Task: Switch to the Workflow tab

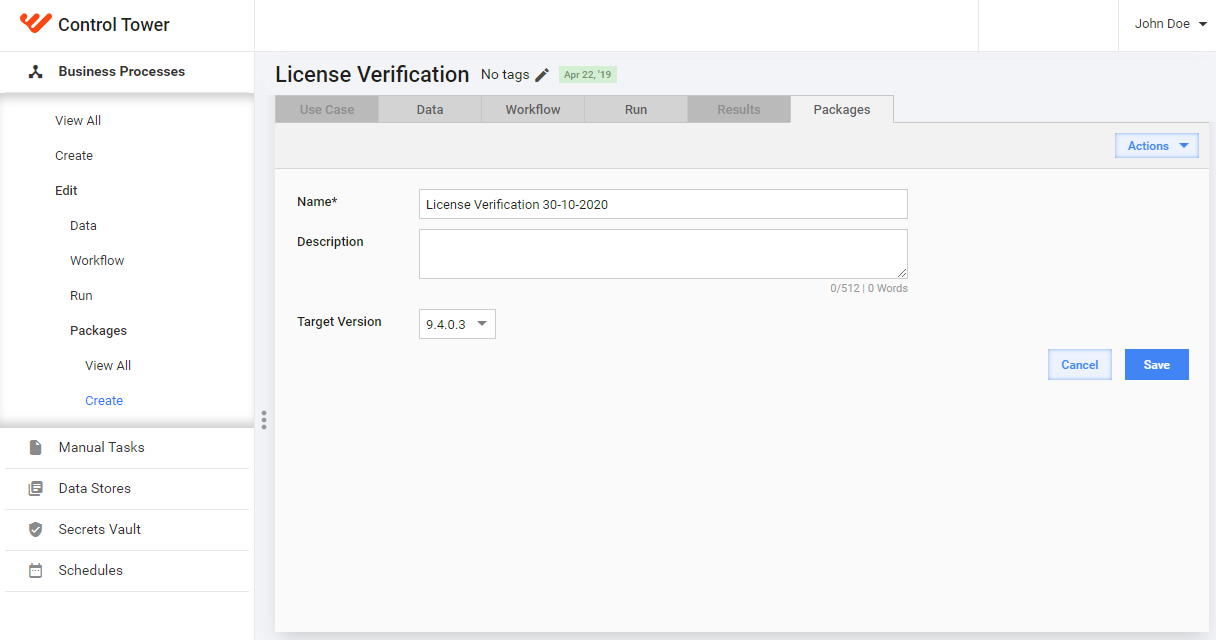Action: pos(533,110)
